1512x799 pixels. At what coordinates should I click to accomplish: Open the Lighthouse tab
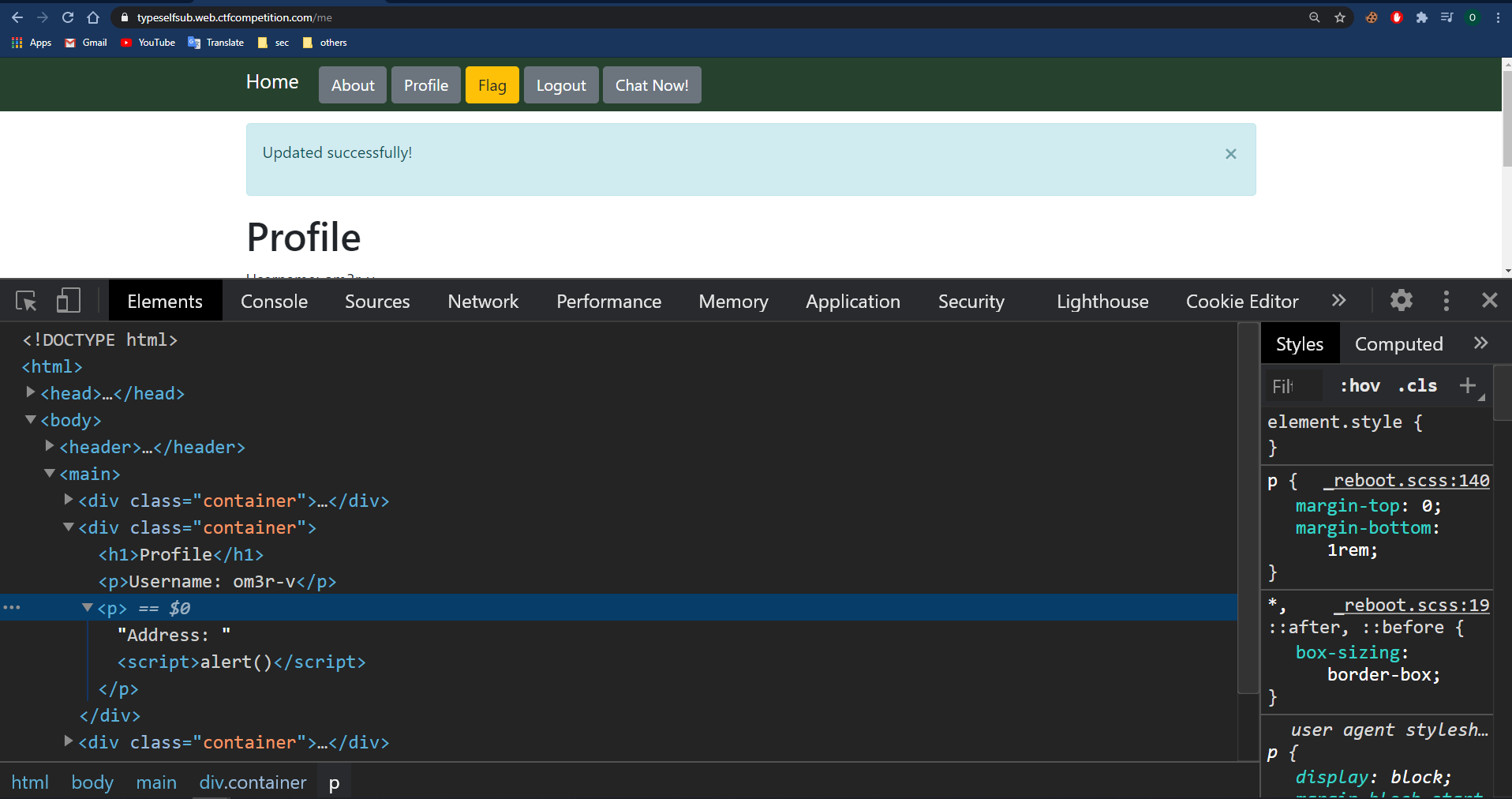tap(1102, 301)
